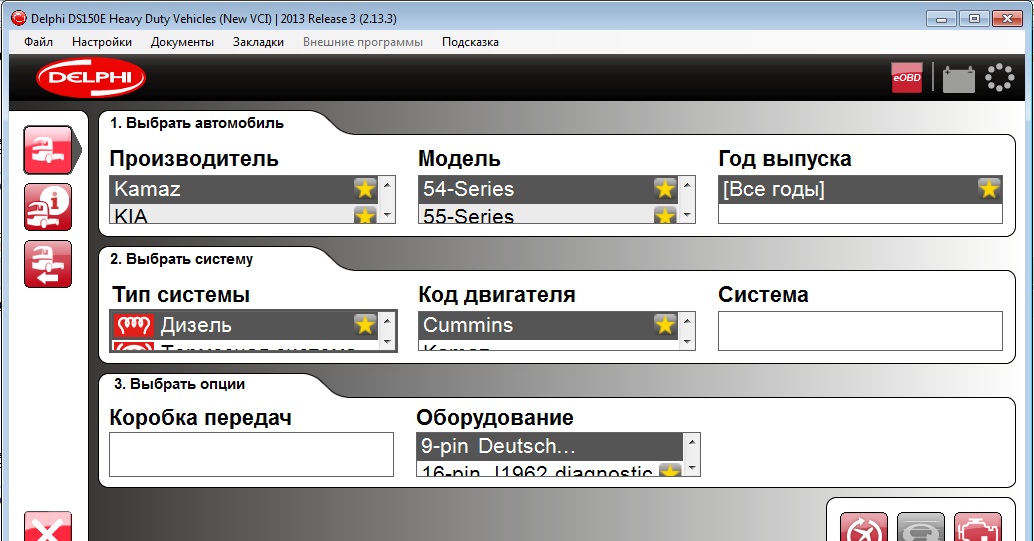Click the Delphi logo

pyautogui.click(x=91, y=78)
